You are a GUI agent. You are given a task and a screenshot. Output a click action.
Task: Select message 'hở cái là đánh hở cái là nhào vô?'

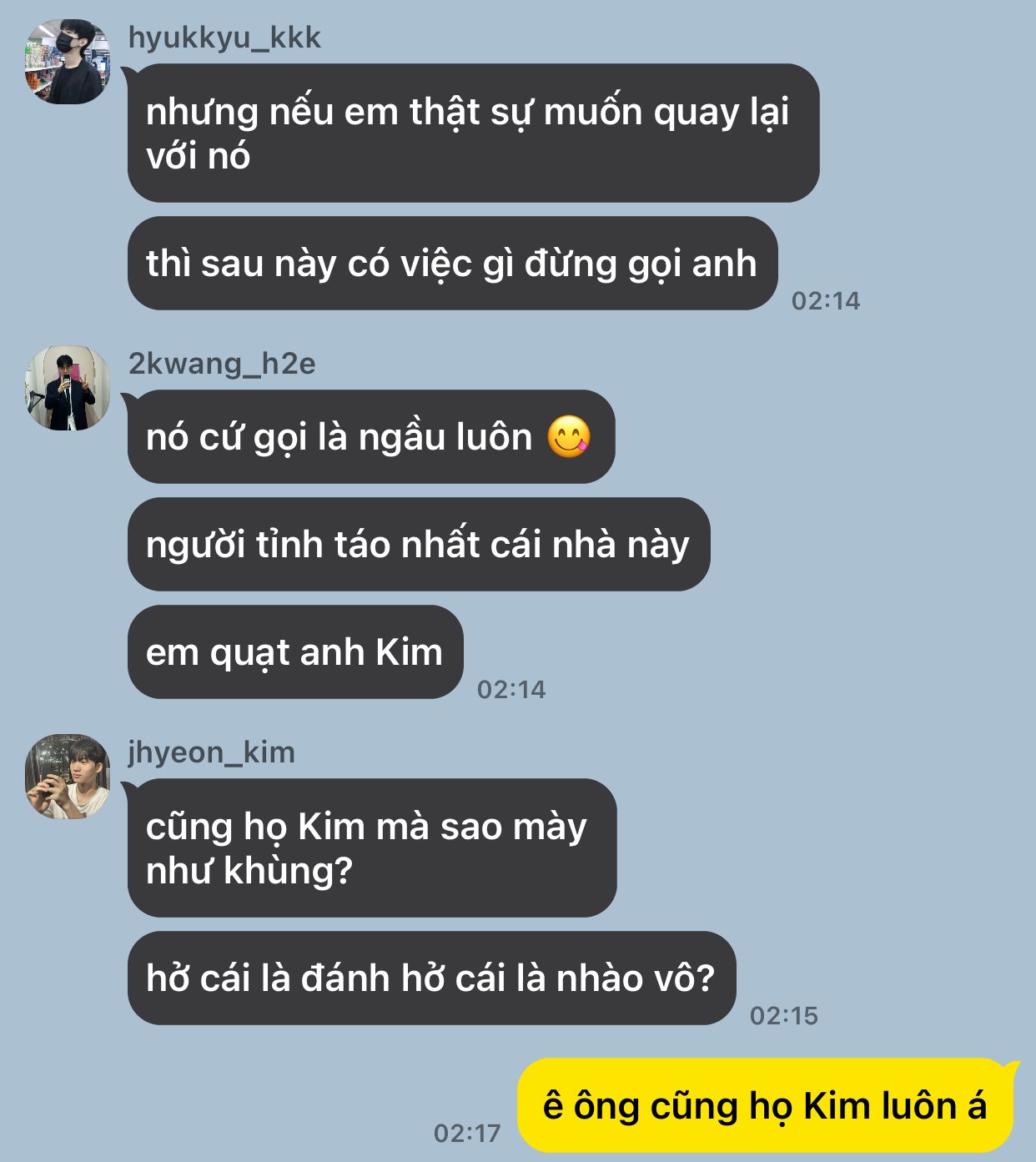click(x=431, y=978)
